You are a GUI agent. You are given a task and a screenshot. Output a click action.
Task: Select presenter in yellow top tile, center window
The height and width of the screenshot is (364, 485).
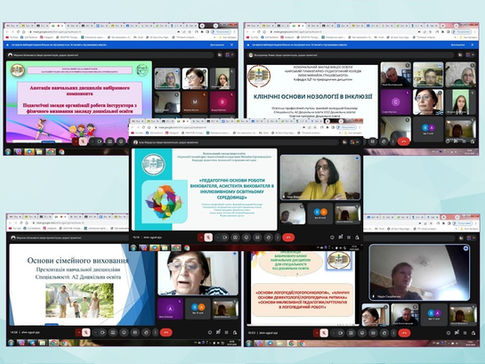point(320,177)
